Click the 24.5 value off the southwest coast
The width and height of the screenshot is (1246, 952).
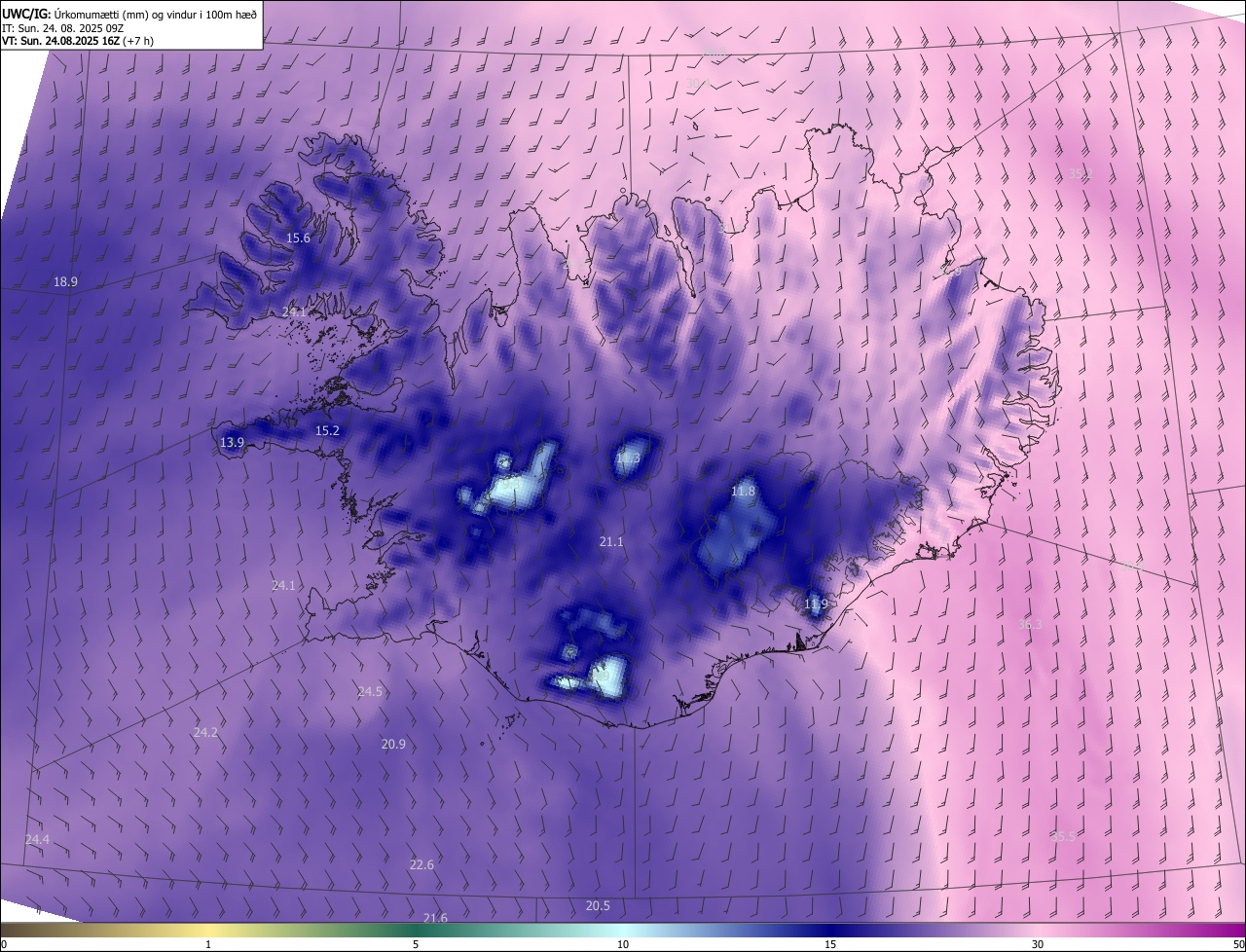pos(370,691)
